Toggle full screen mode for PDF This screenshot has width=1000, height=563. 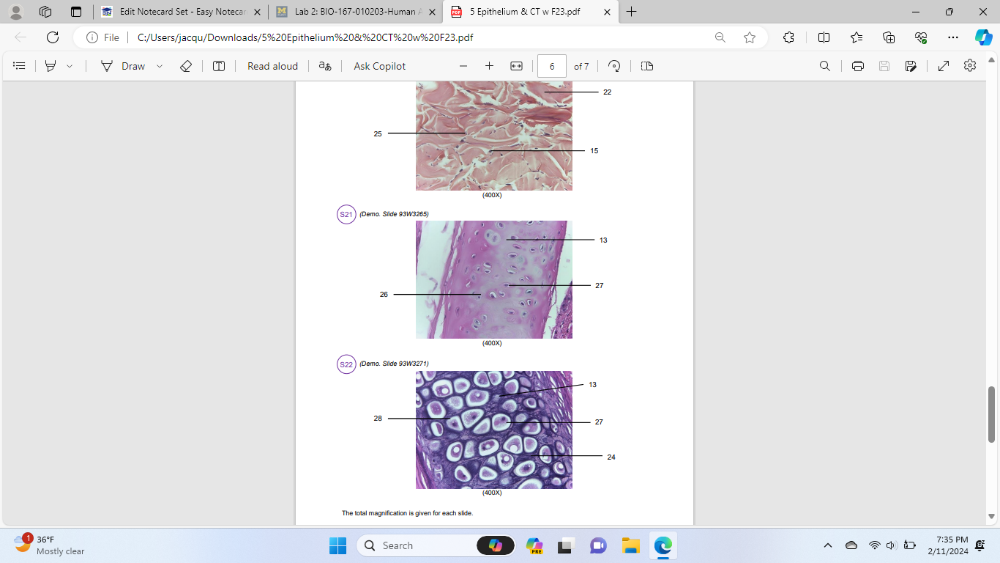[x=943, y=66]
